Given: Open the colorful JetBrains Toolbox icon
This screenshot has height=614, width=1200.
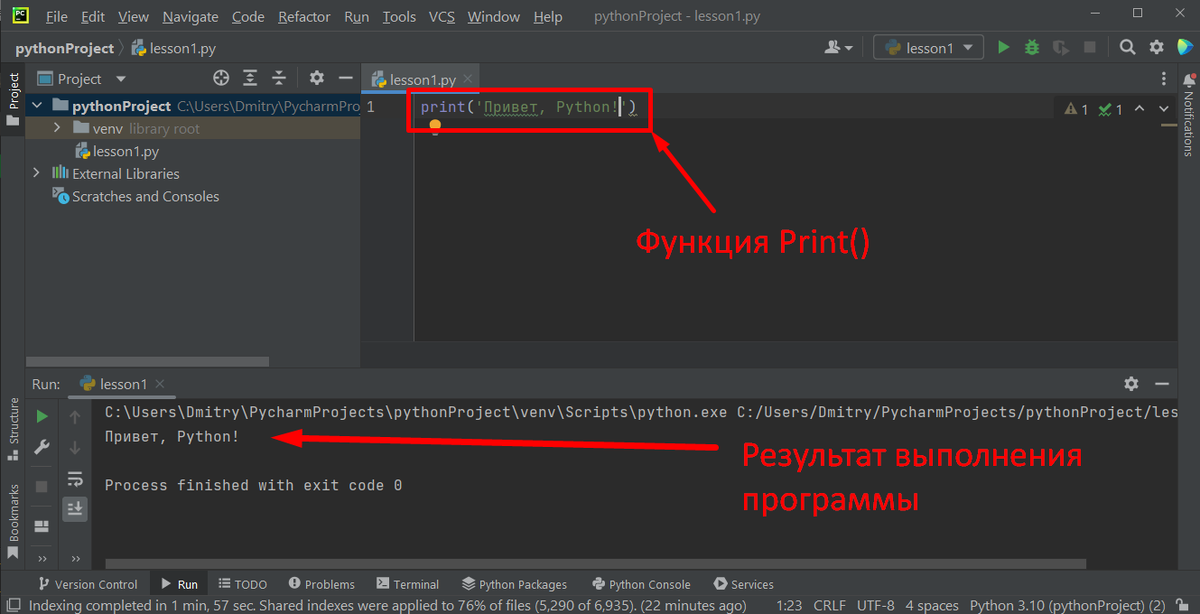Looking at the screenshot, I should (x=1183, y=47).
